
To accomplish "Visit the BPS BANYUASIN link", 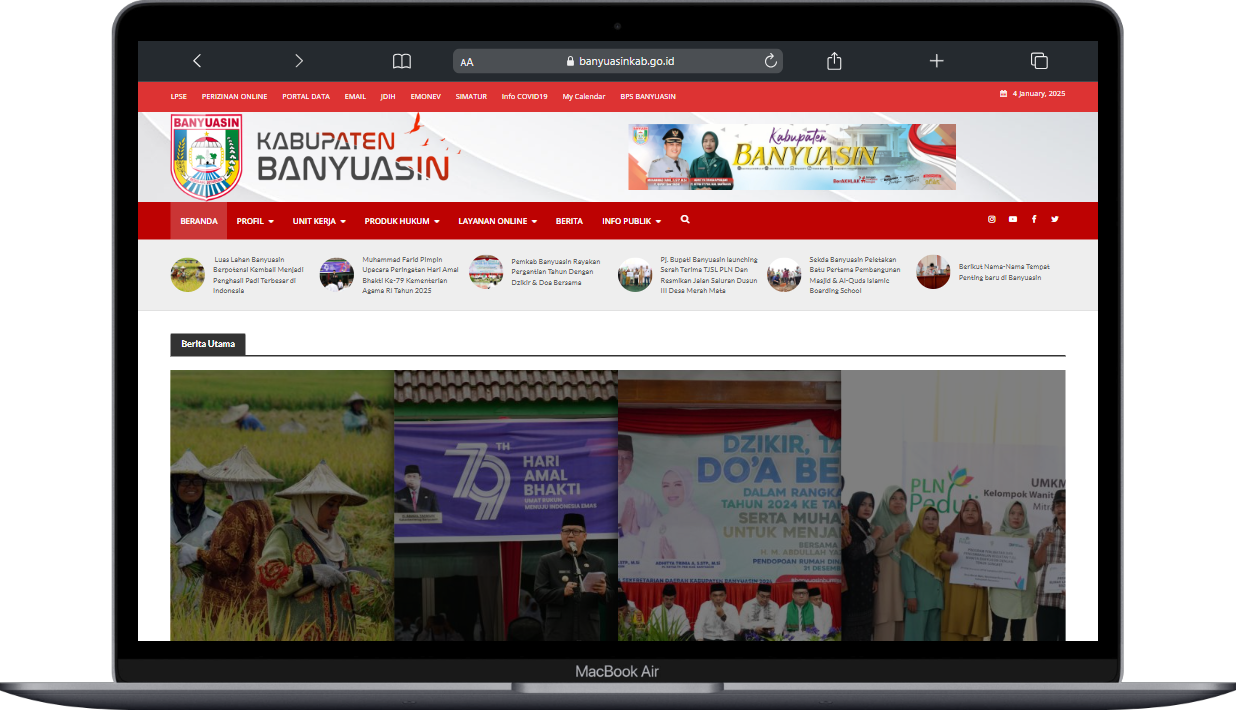I will 648,97.
